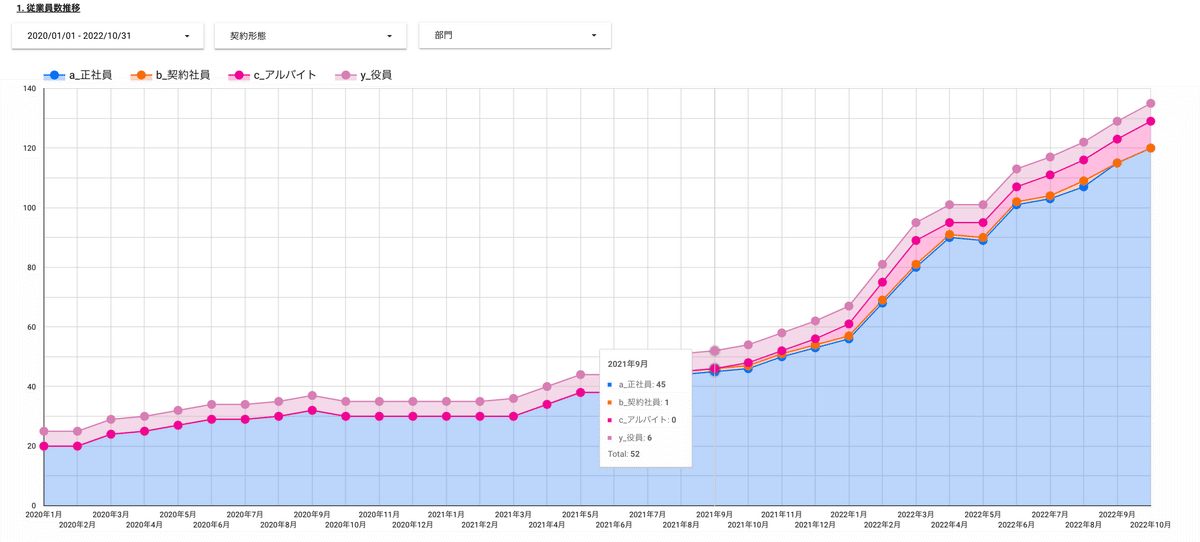Click the 140 y-axis label
This screenshot has height=542, width=1200.
coord(28,89)
